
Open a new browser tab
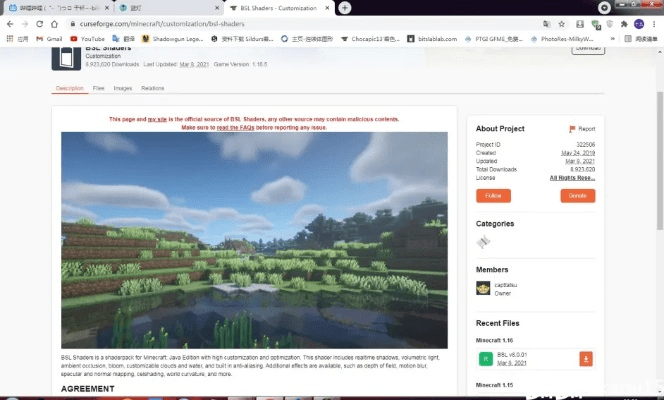point(345,7)
